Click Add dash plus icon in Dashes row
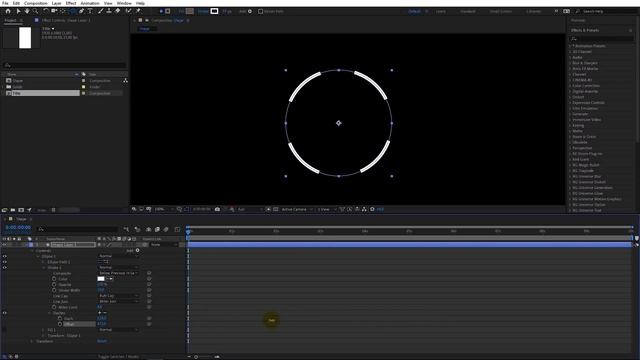This screenshot has height=360, width=640. 100,313
